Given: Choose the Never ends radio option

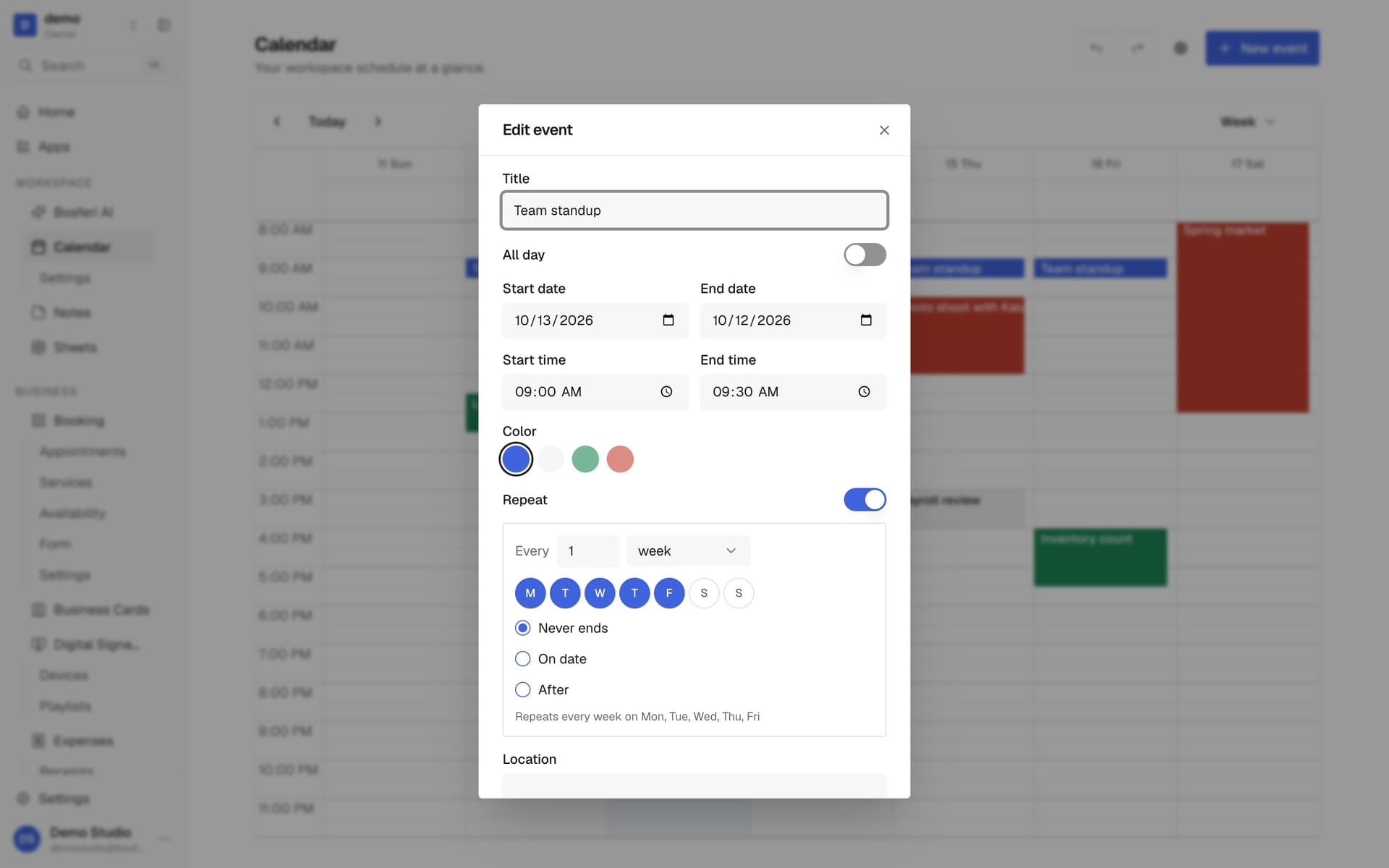Looking at the screenshot, I should [x=522, y=628].
